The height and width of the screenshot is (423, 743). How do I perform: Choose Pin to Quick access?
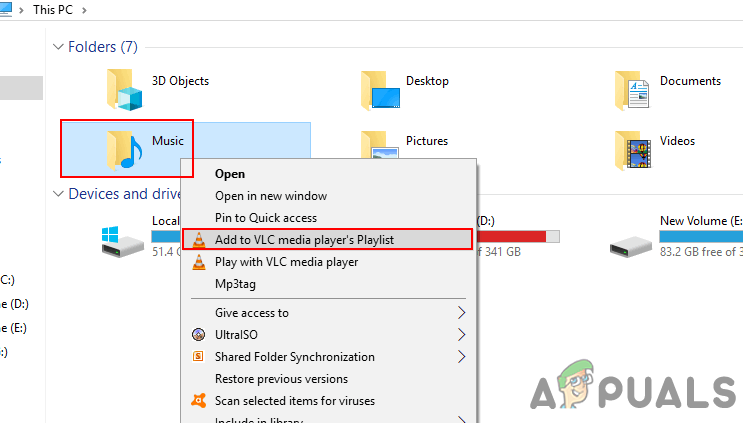[266, 218]
